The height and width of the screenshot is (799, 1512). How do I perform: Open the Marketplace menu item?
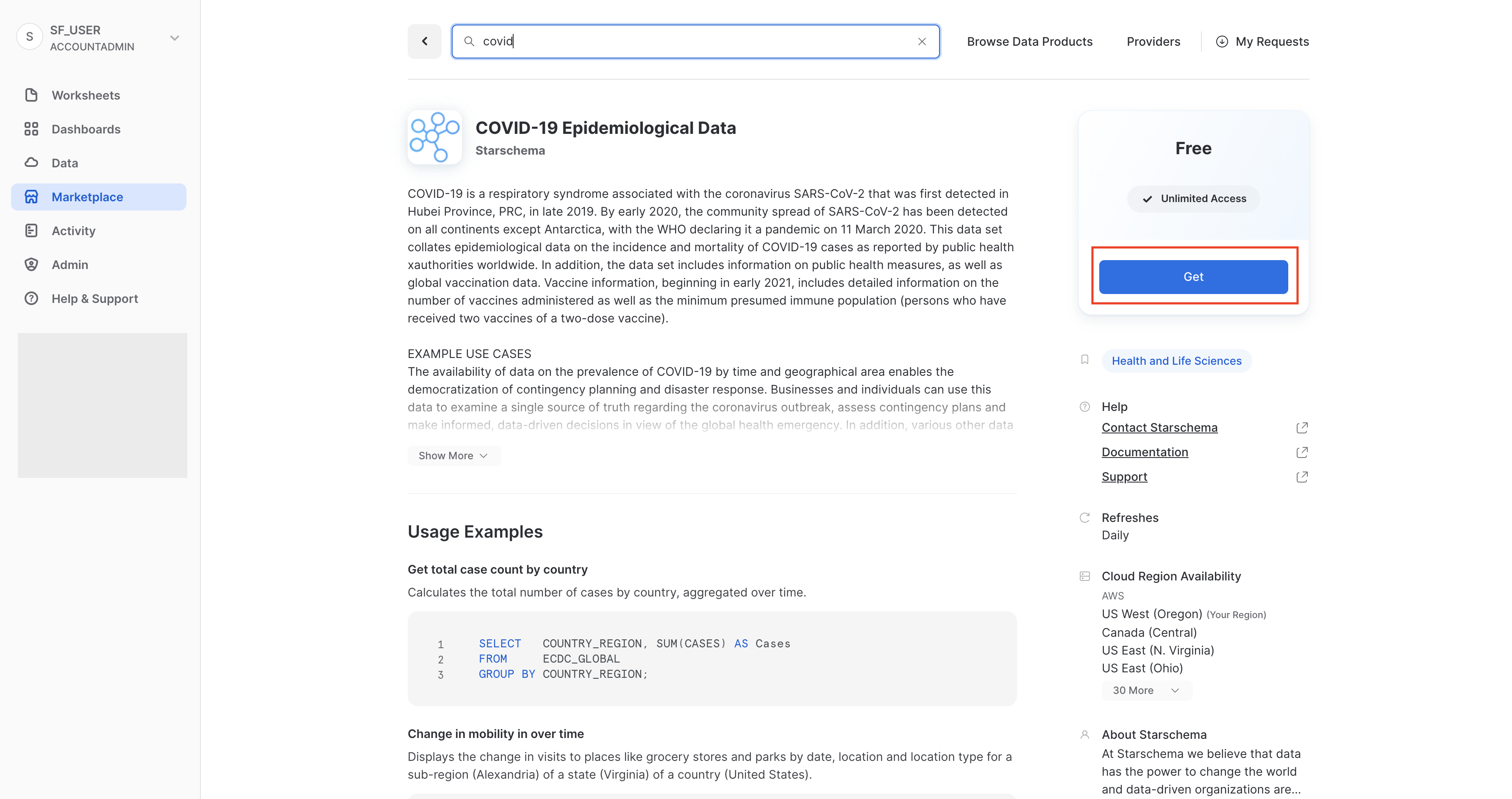(87, 197)
